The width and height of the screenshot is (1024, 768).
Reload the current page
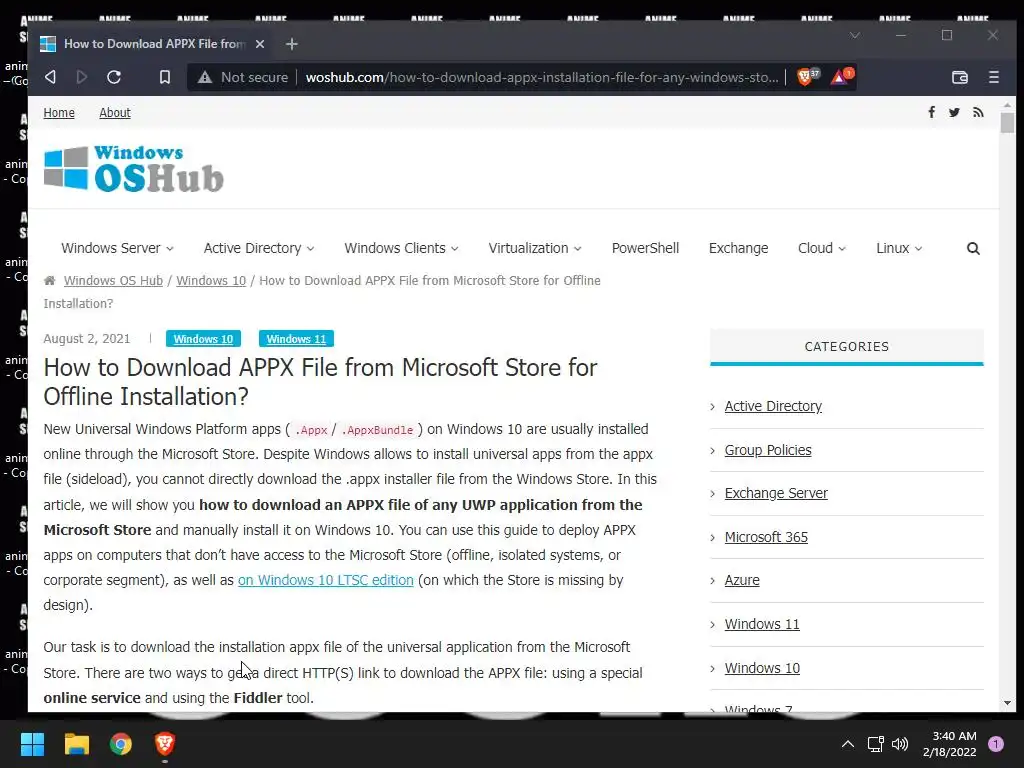coord(114,77)
